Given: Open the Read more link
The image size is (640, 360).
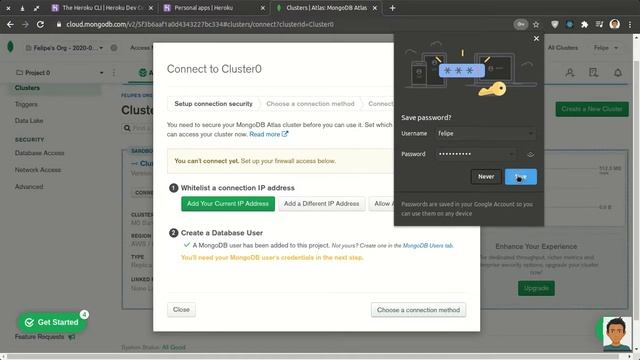Looking at the screenshot, I should (269, 134).
